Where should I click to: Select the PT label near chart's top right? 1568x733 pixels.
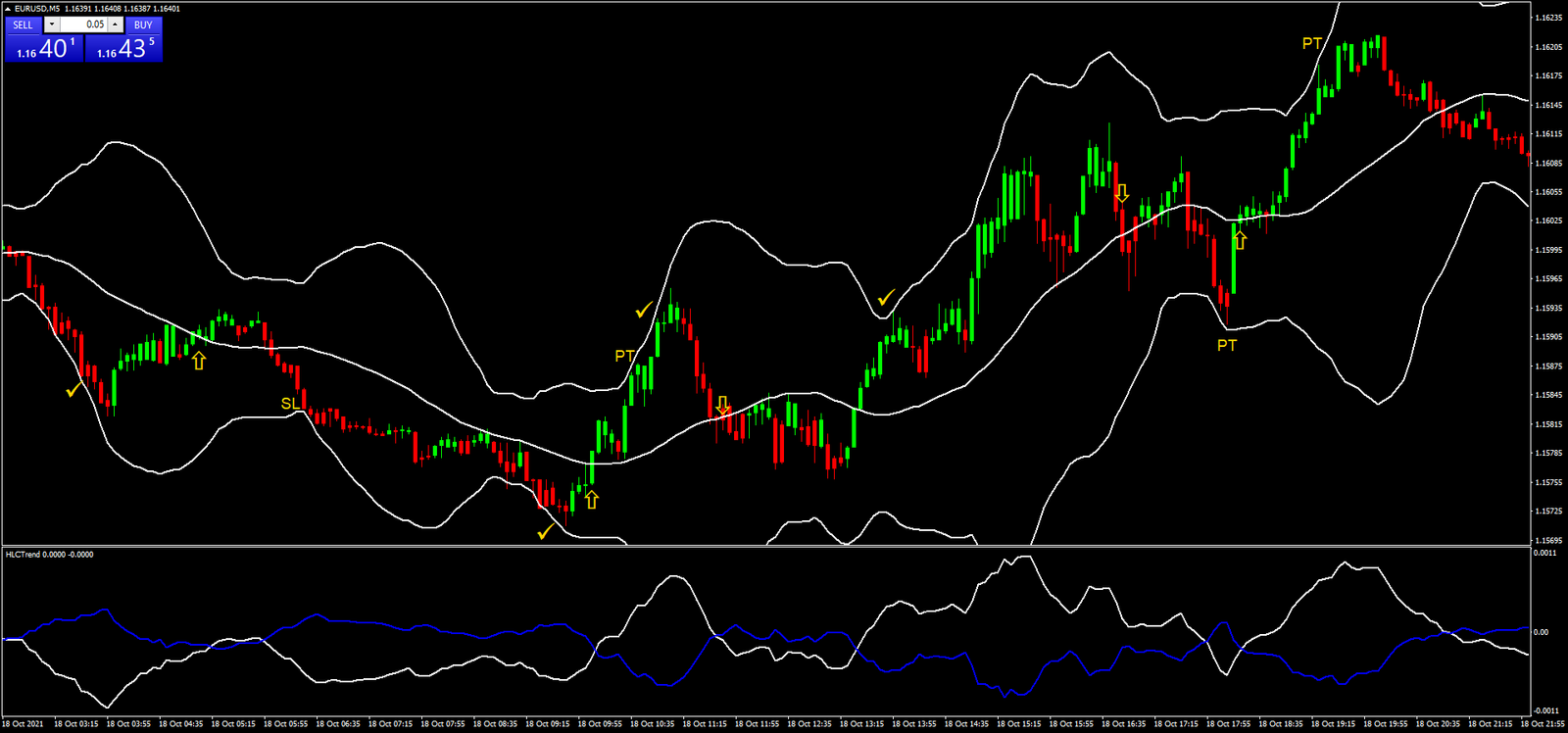click(1311, 43)
